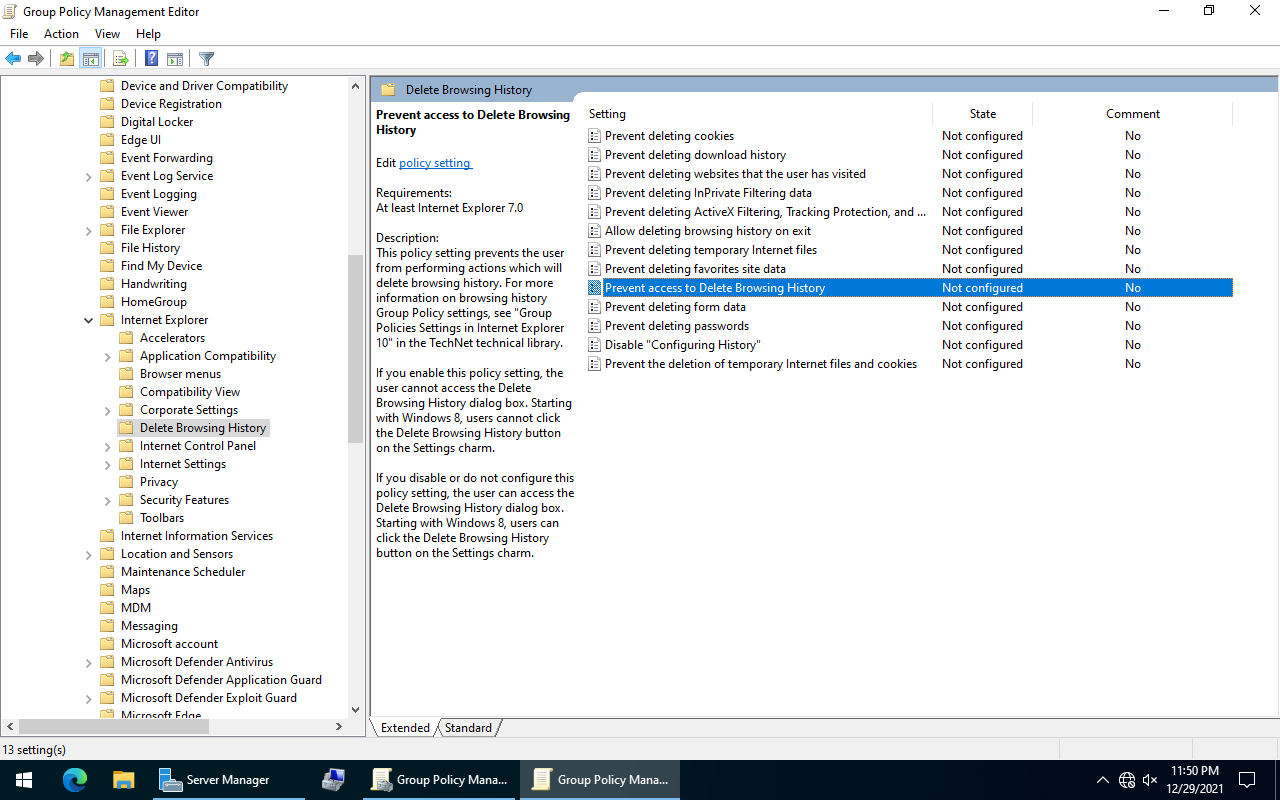Switch to the Standard tab
The height and width of the screenshot is (800, 1280).
pos(467,727)
